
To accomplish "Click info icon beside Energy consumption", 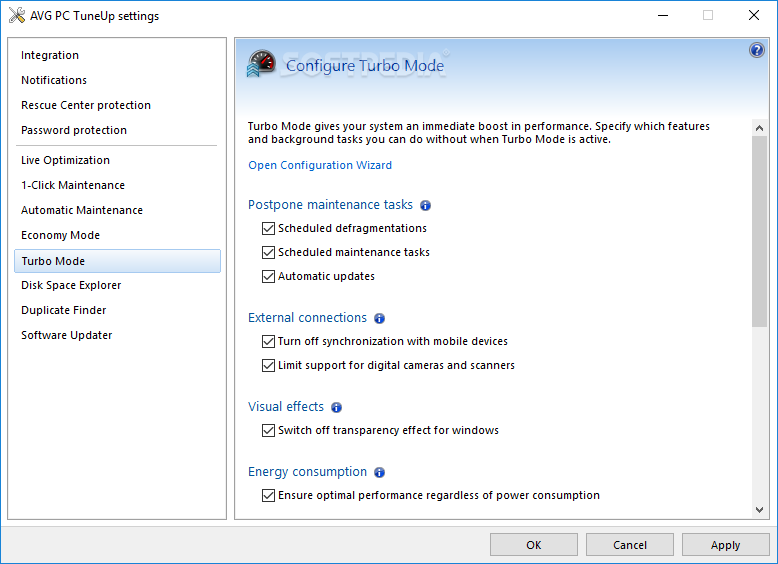I will click(x=380, y=472).
